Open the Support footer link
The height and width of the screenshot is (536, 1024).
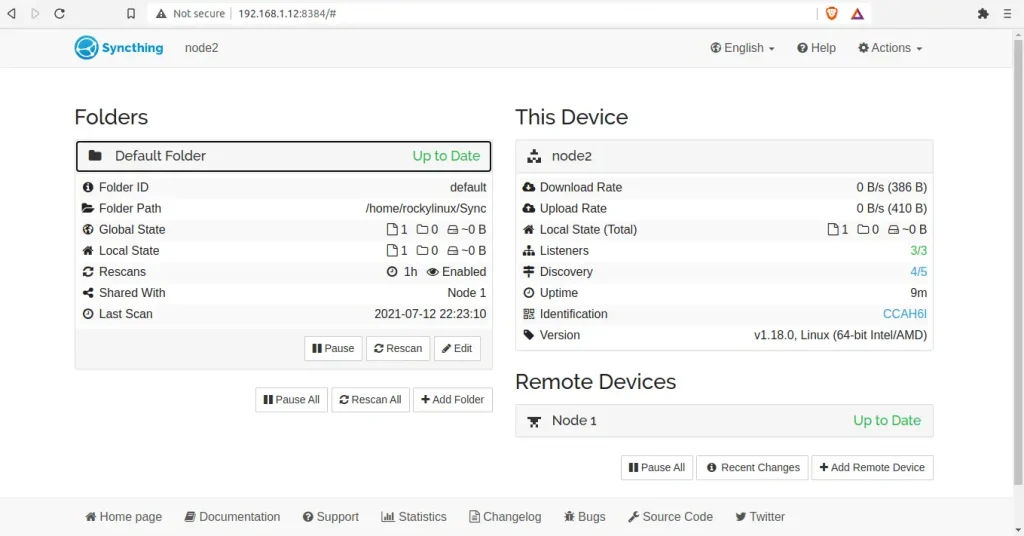[330, 516]
